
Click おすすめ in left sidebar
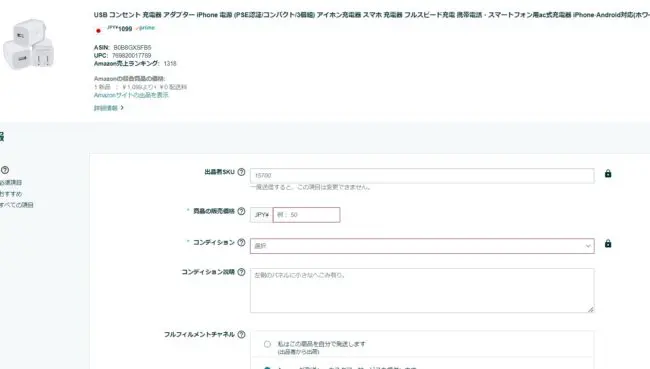coord(11,194)
